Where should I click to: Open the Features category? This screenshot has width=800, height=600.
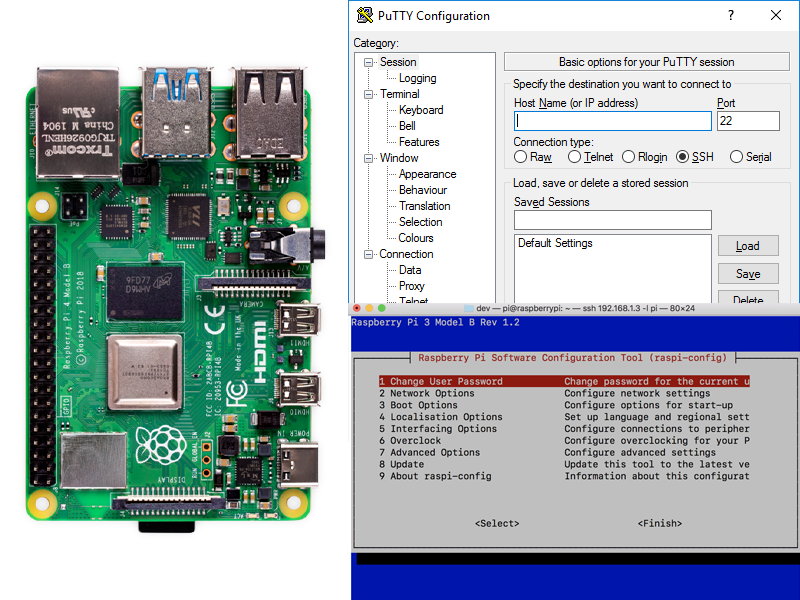pos(419,142)
